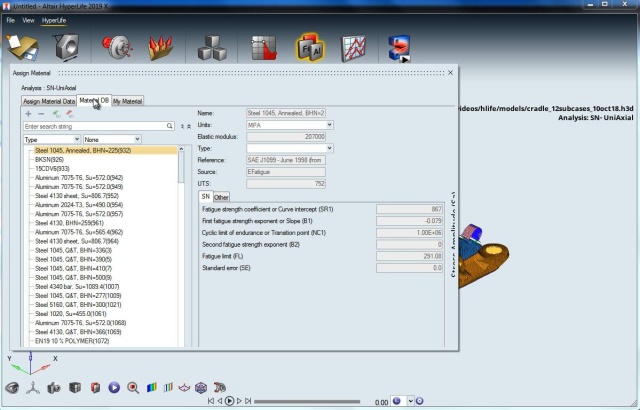Open the File menu
This screenshot has height=410, width=640.
click(11, 20)
